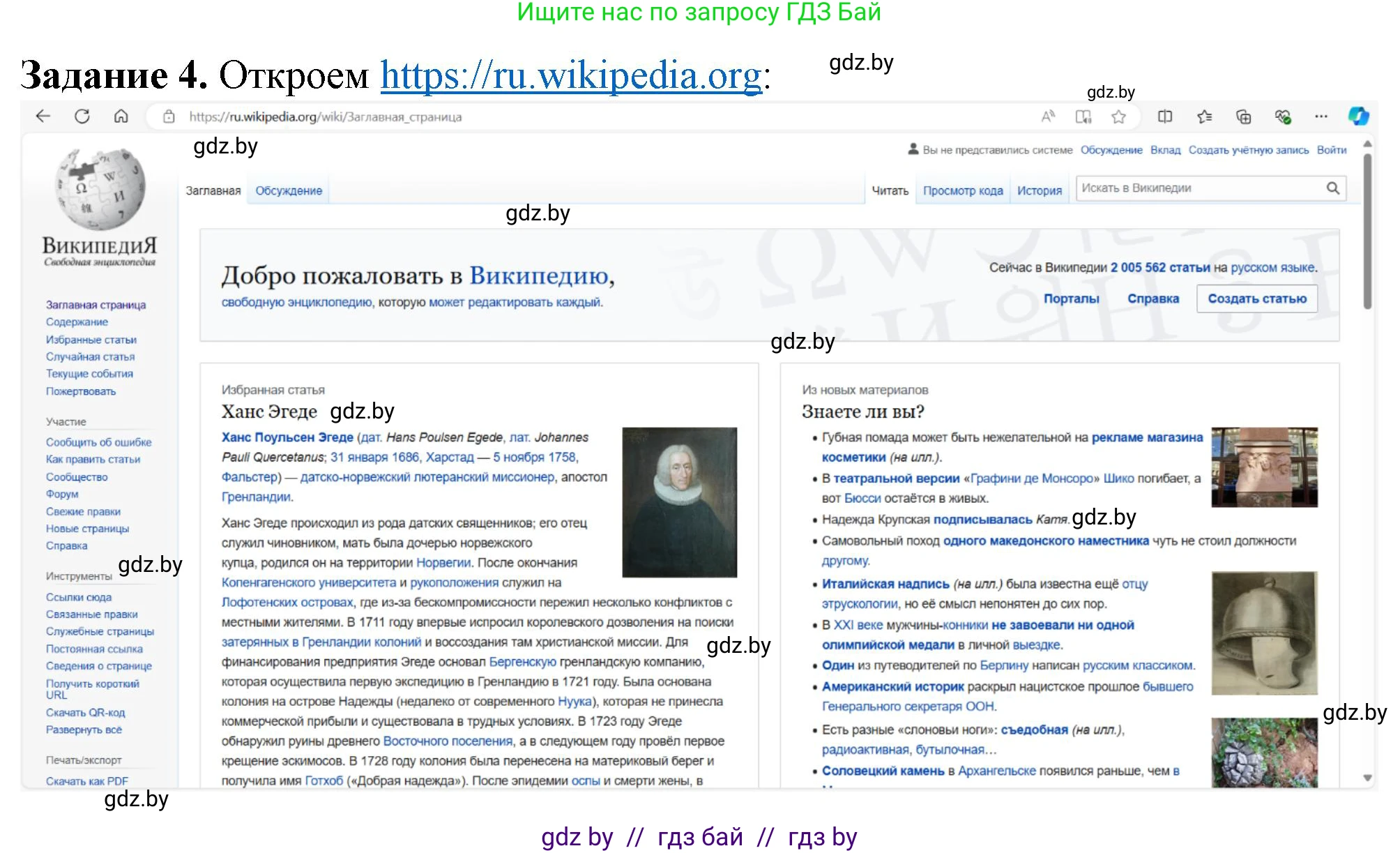Open the Collections icon
1400x853 pixels.
pyautogui.click(x=1244, y=116)
